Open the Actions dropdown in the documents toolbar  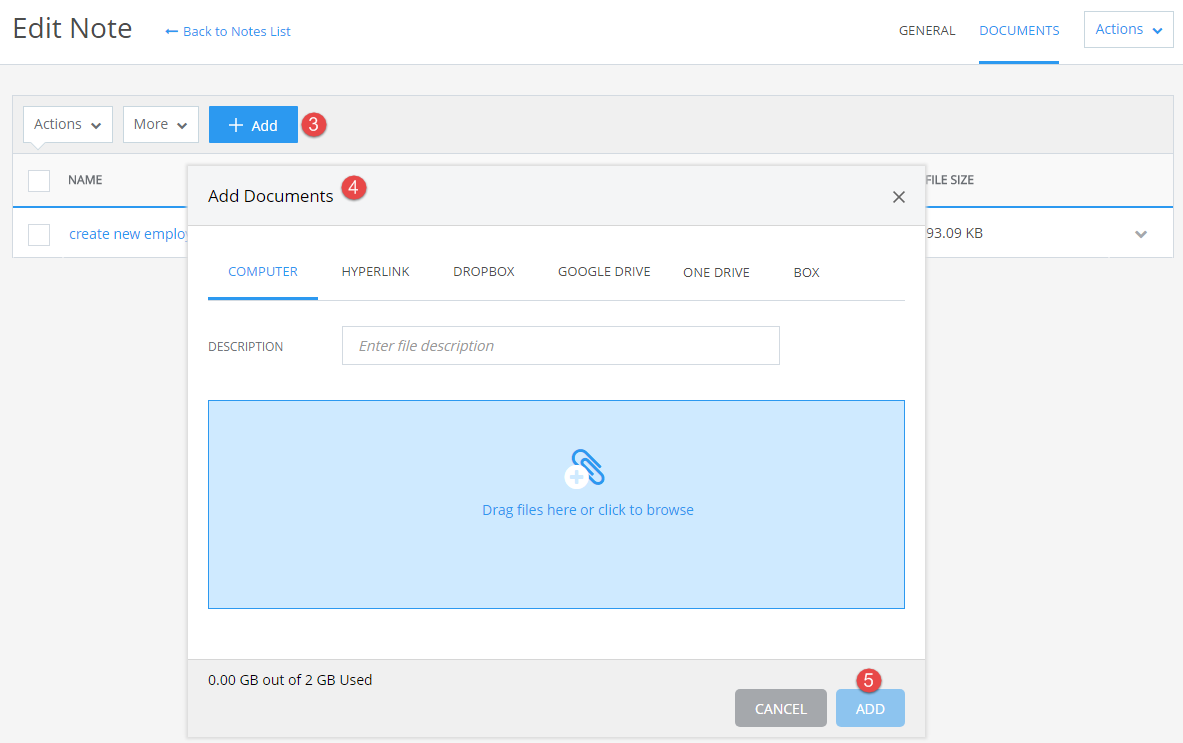(68, 124)
